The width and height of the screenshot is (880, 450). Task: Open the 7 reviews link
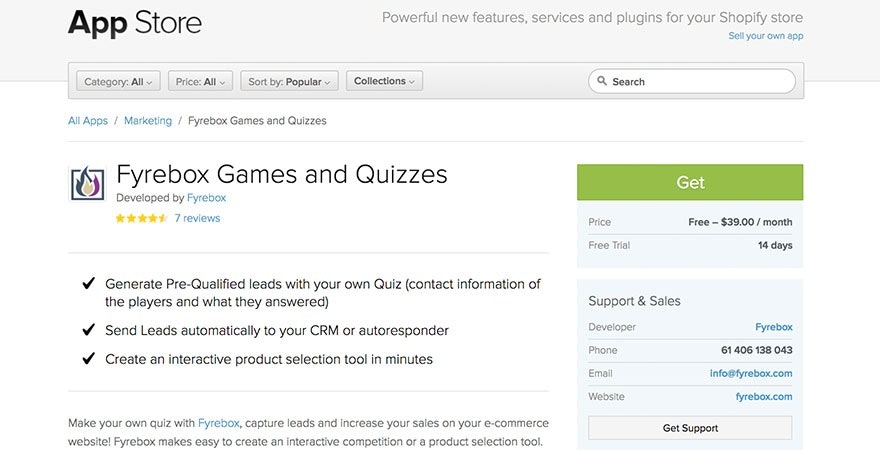(197, 218)
